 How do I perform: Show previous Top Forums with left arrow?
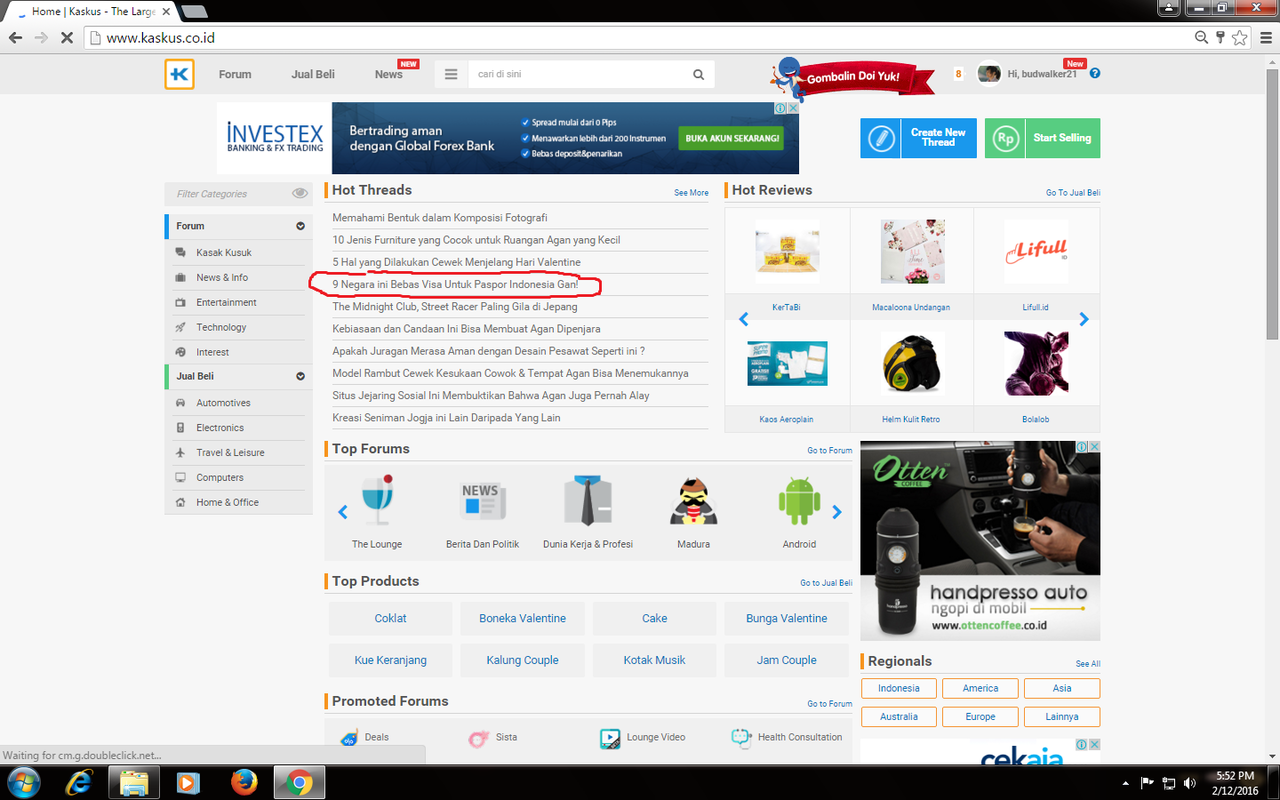pyautogui.click(x=342, y=512)
